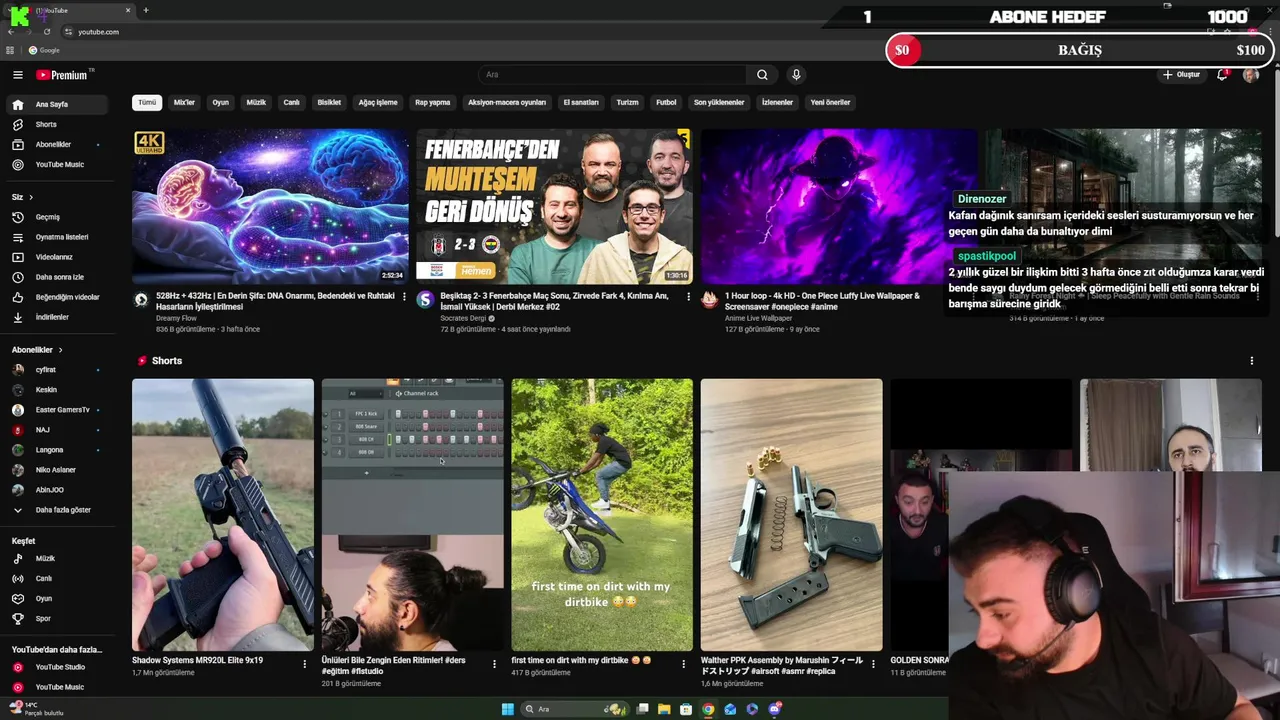Open options for Walther PPK short

873,663
